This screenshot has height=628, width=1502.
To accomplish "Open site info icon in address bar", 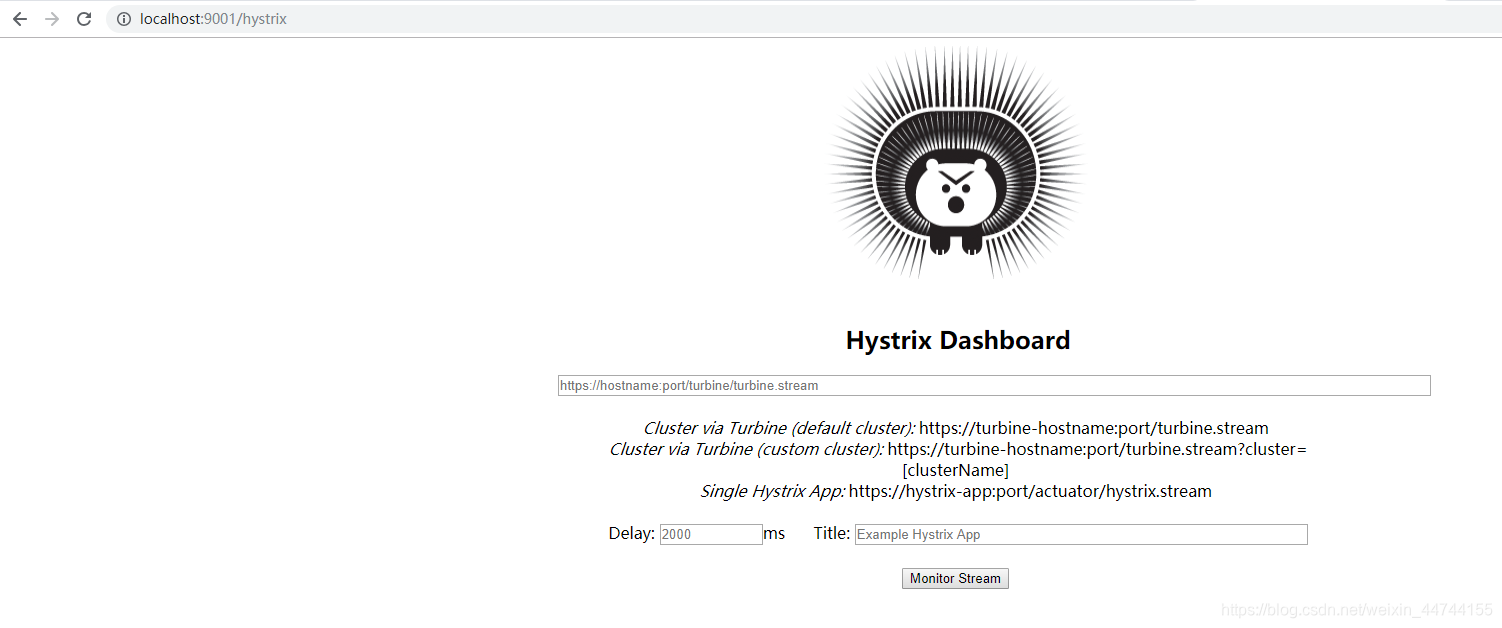I will [124, 19].
